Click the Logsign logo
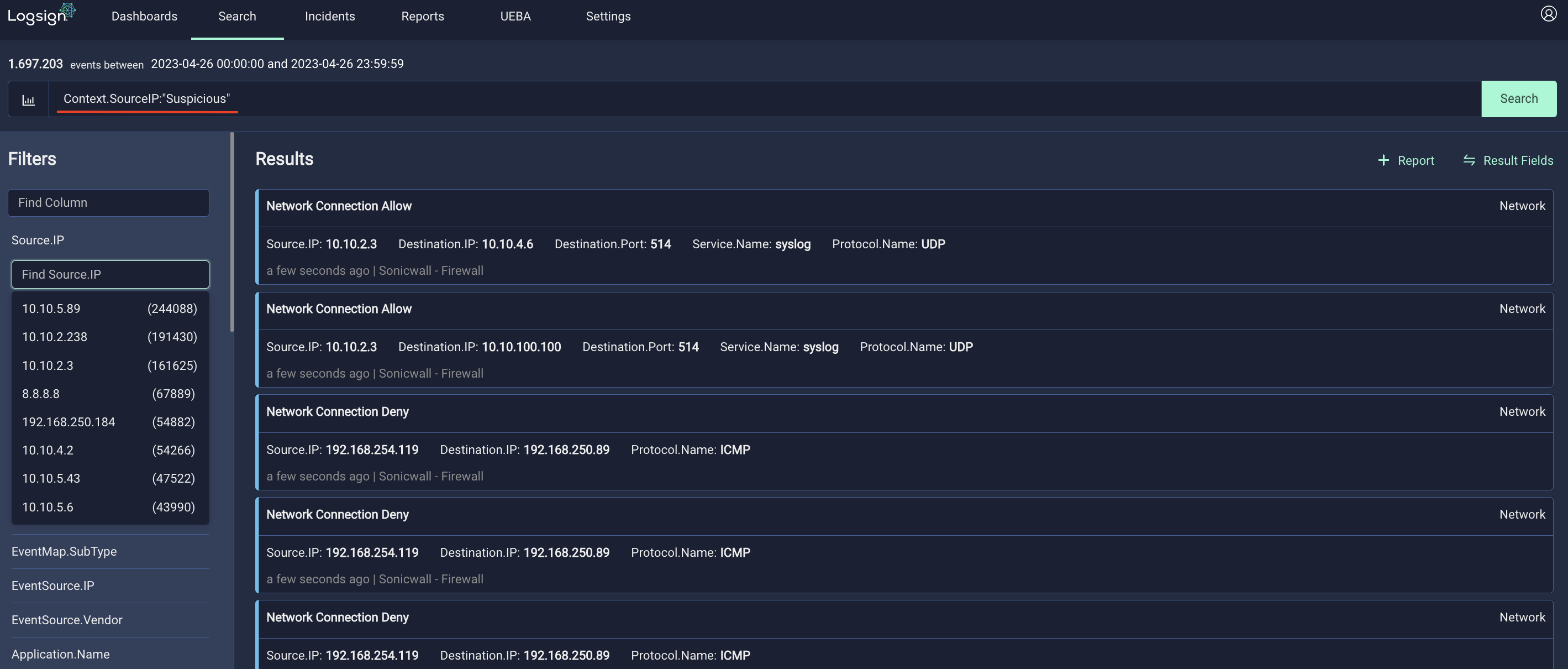Image resolution: width=1568 pixels, height=669 pixels. (x=41, y=14)
